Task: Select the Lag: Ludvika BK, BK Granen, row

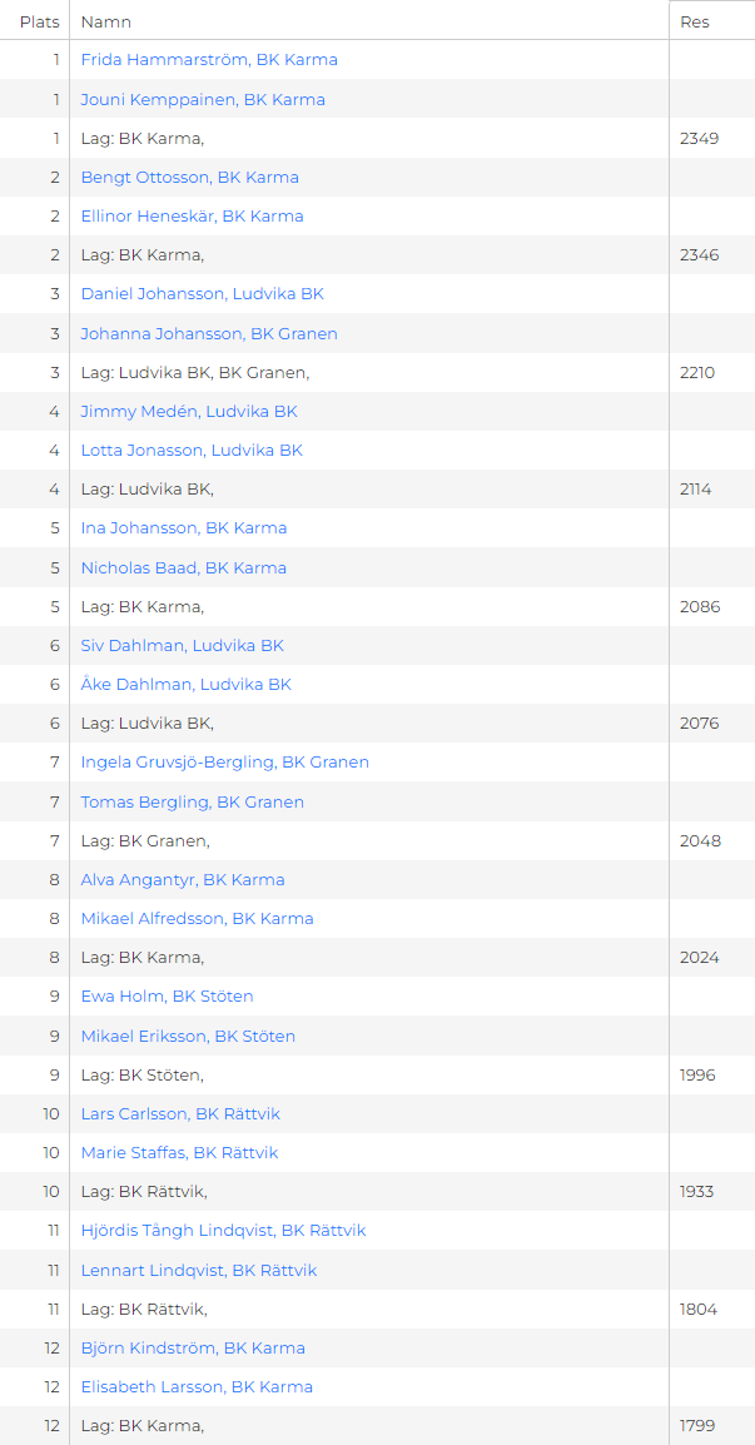Action: (377, 372)
